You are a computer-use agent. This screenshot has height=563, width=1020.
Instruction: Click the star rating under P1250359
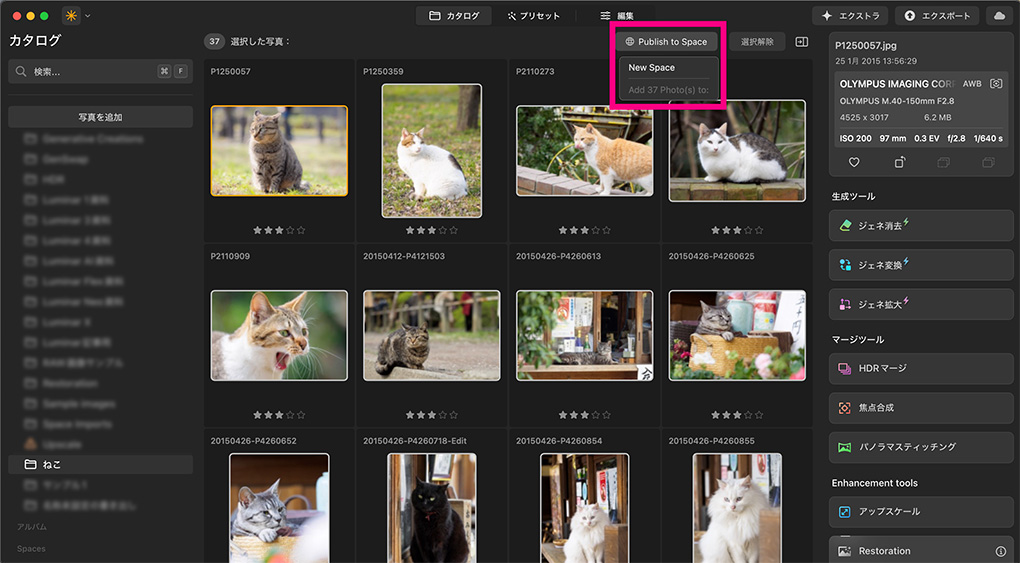coord(432,230)
